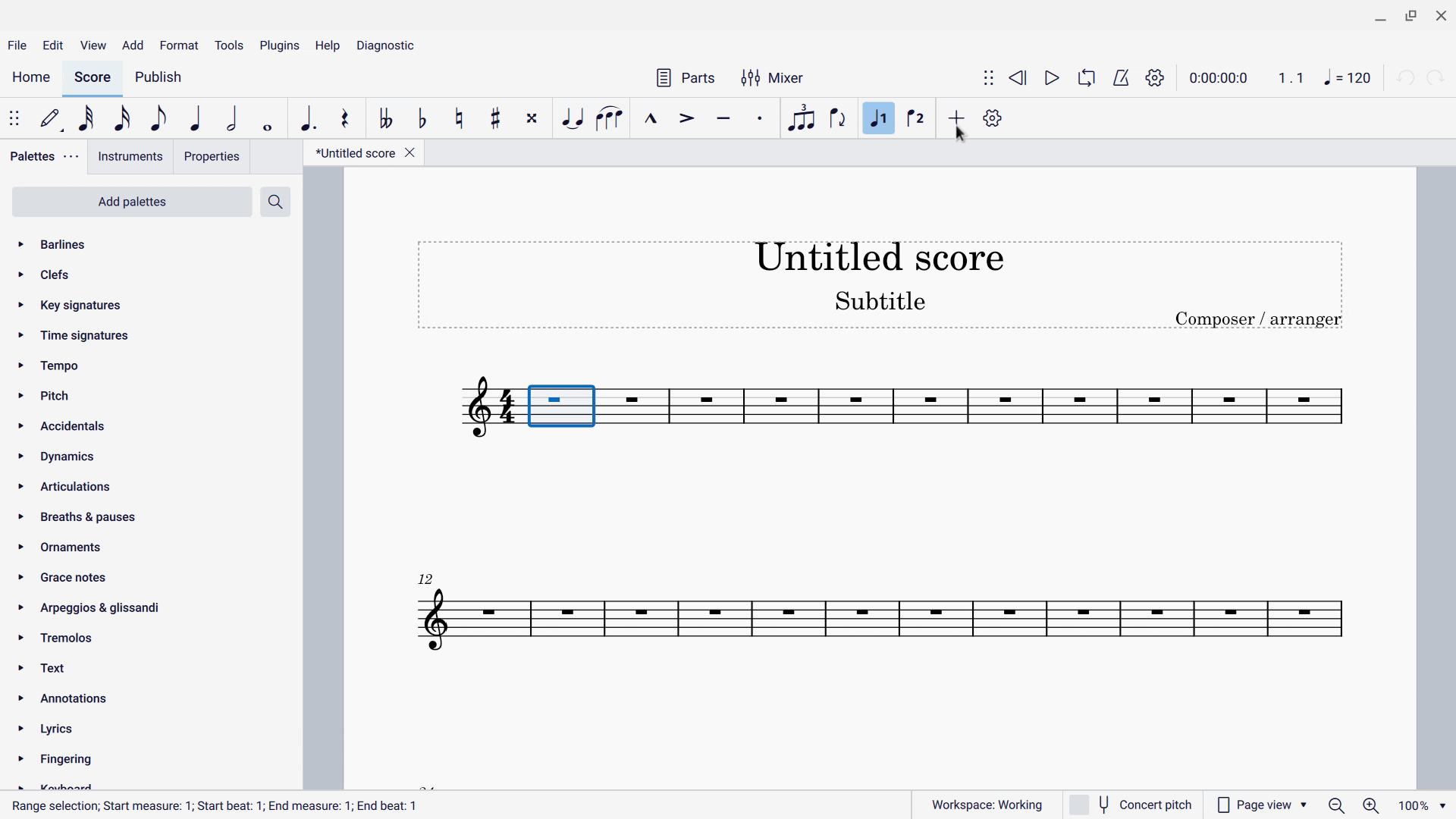The width and height of the screenshot is (1456, 819).
Task: Select the quarter note duration
Action: pyautogui.click(x=196, y=119)
